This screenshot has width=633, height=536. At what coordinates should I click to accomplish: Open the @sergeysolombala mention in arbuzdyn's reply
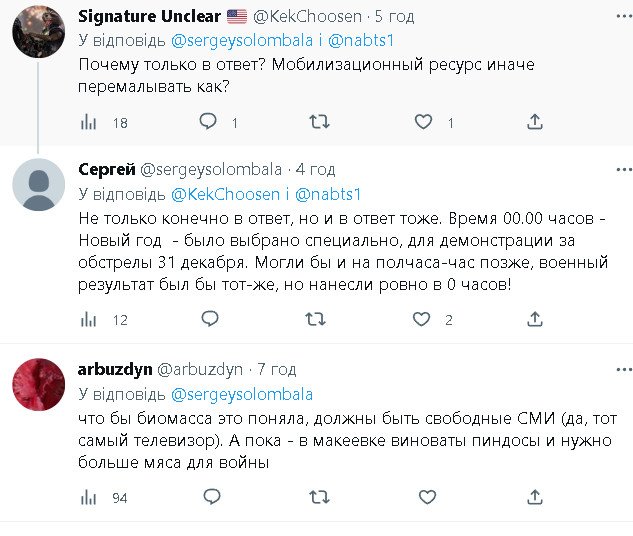coord(241,394)
